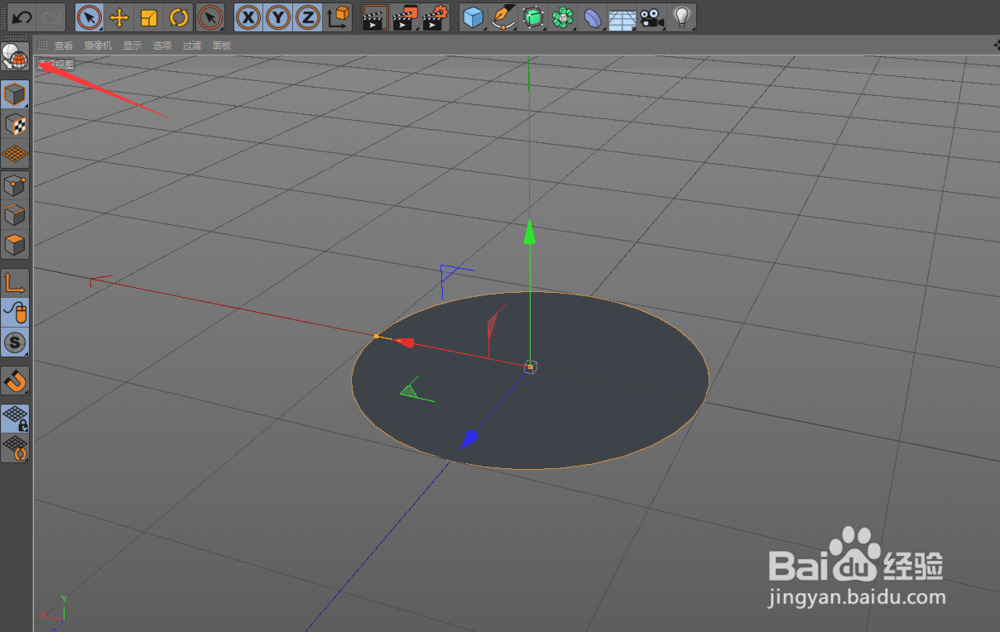Toggle the Tweak mouse mode
1000x632 pixels.
15,312
